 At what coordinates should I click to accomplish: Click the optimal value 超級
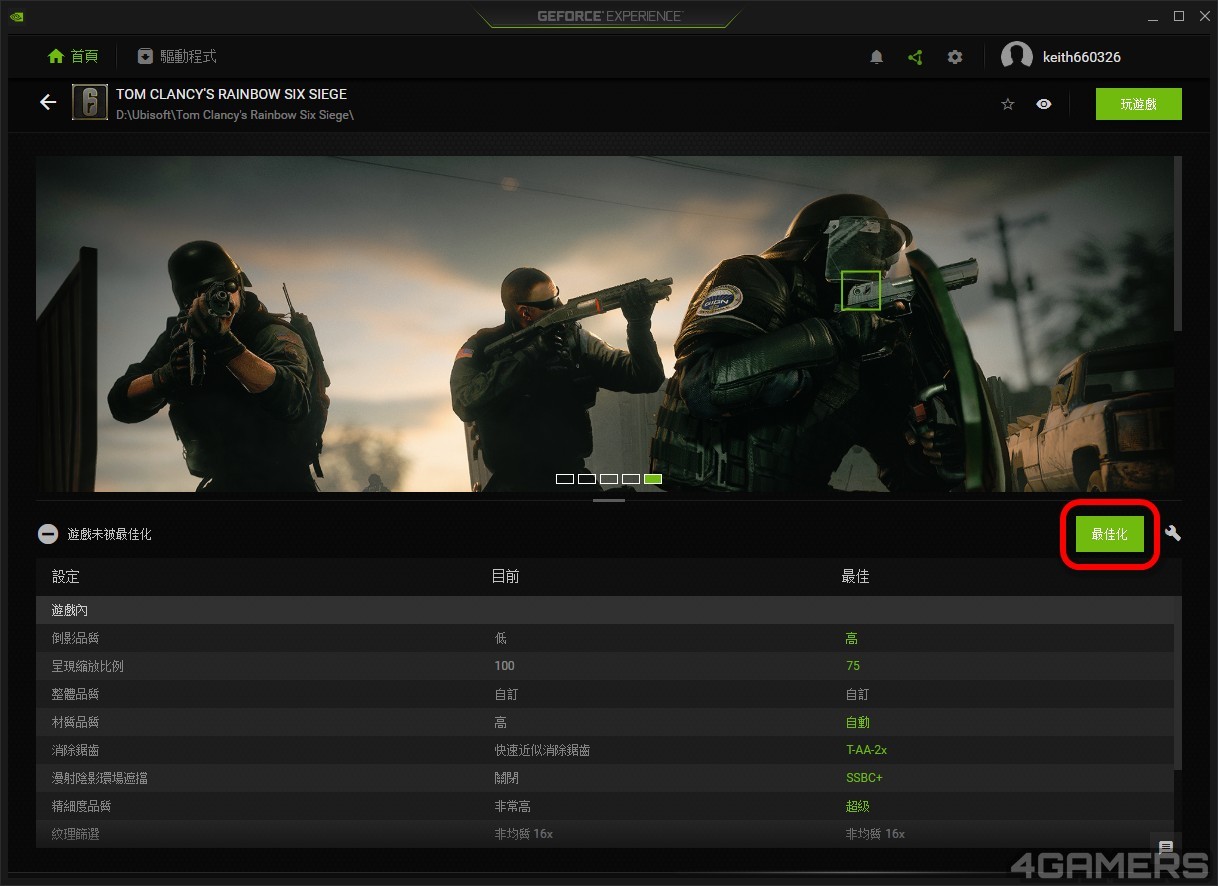[857, 806]
